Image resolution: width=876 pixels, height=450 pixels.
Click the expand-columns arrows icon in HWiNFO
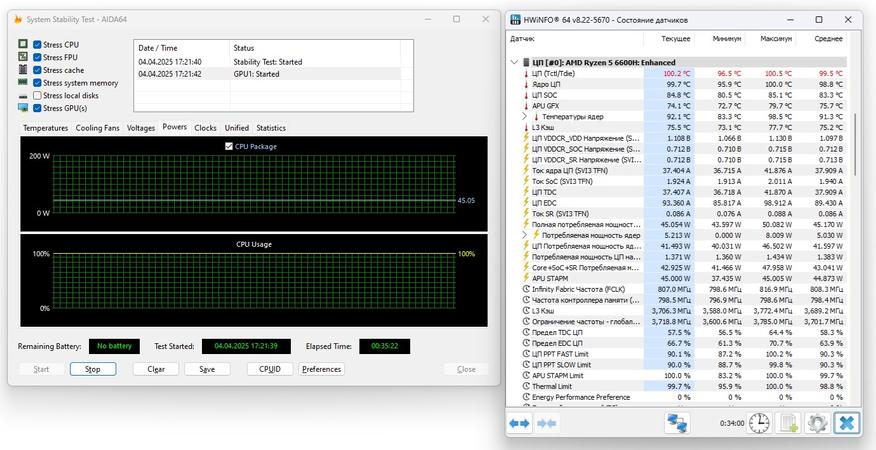click(x=519, y=423)
